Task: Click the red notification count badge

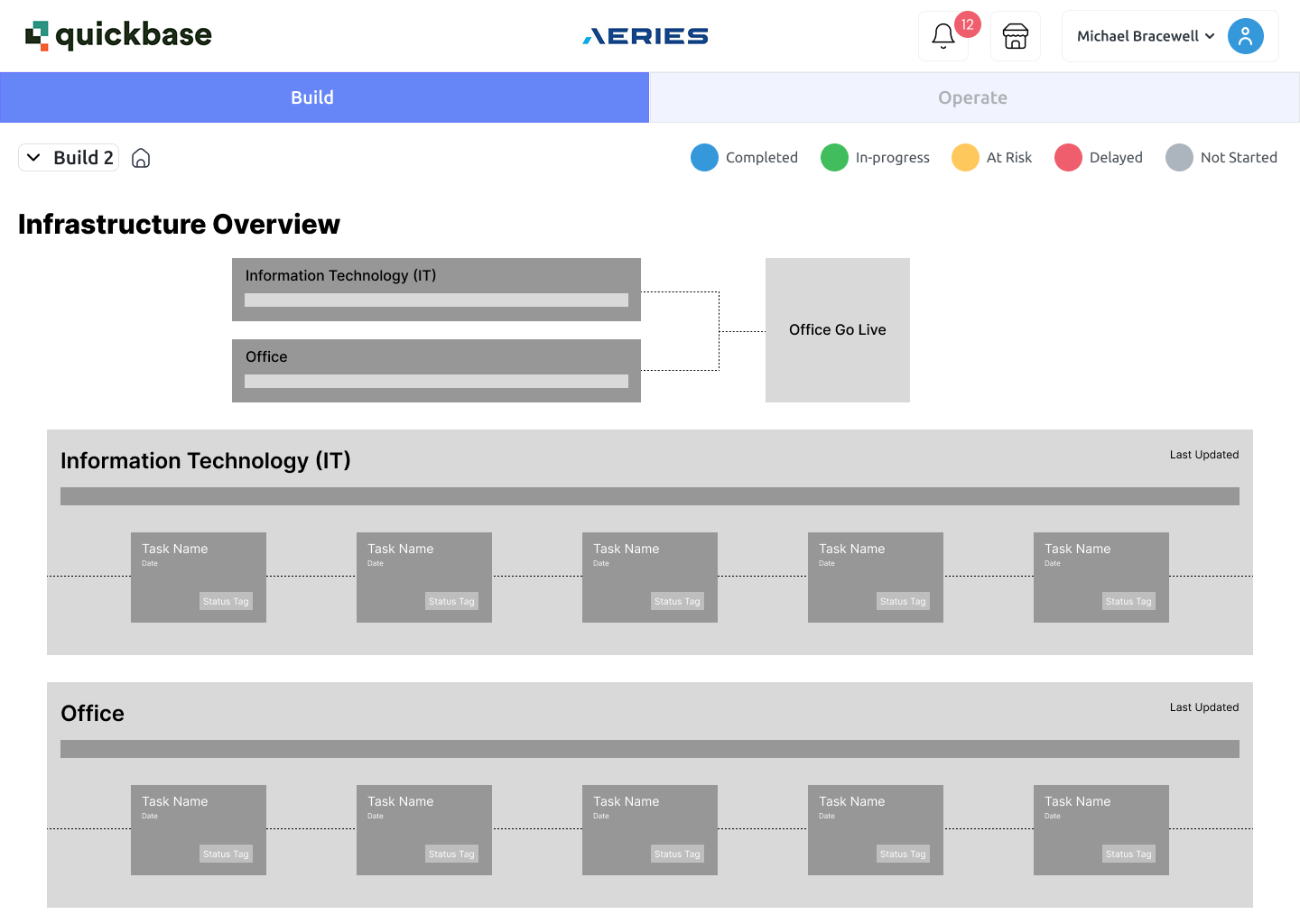Action: (967, 24)
